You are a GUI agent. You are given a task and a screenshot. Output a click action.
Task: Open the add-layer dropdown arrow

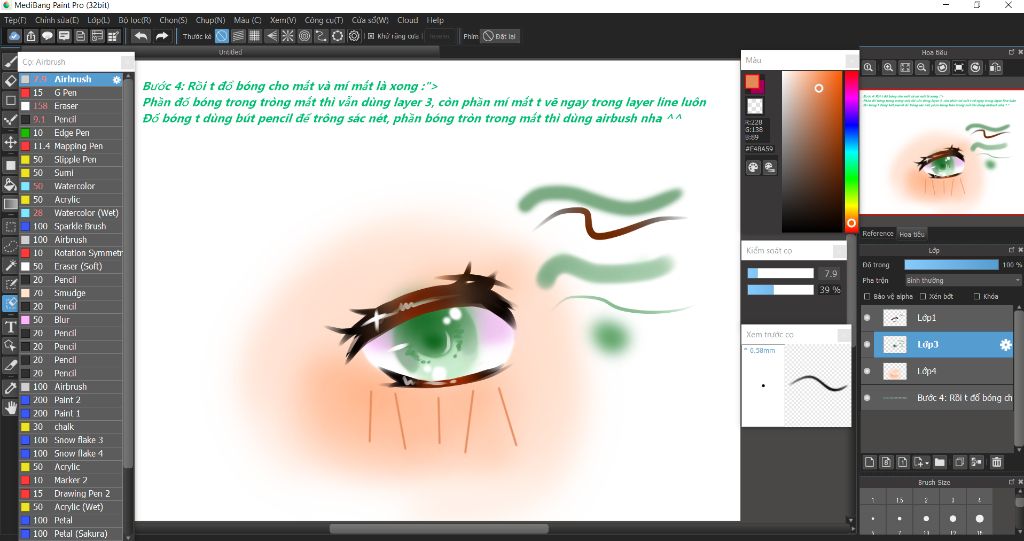point(927,463)
